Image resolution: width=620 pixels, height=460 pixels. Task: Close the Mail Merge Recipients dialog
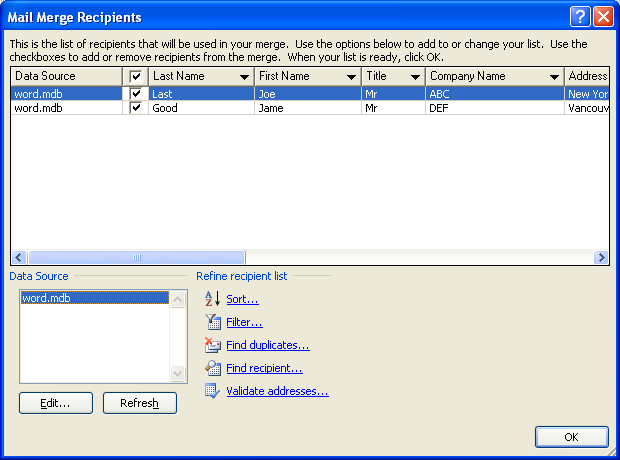[x=603, y=17]
